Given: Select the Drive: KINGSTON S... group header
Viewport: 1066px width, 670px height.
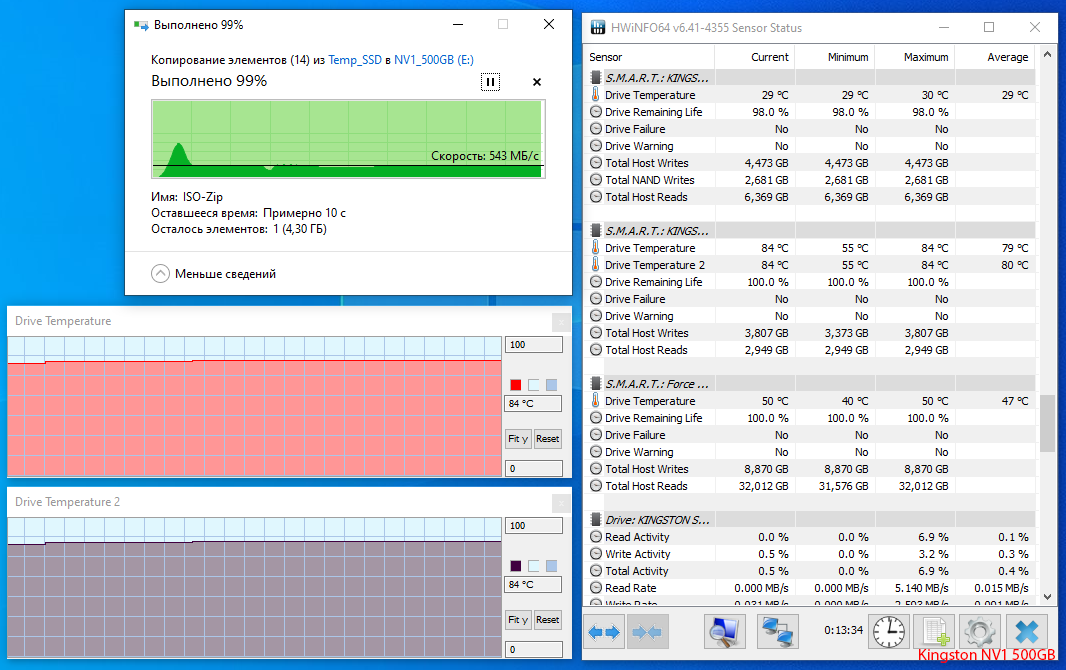Looking at the screenshot, I should (810, 520).
